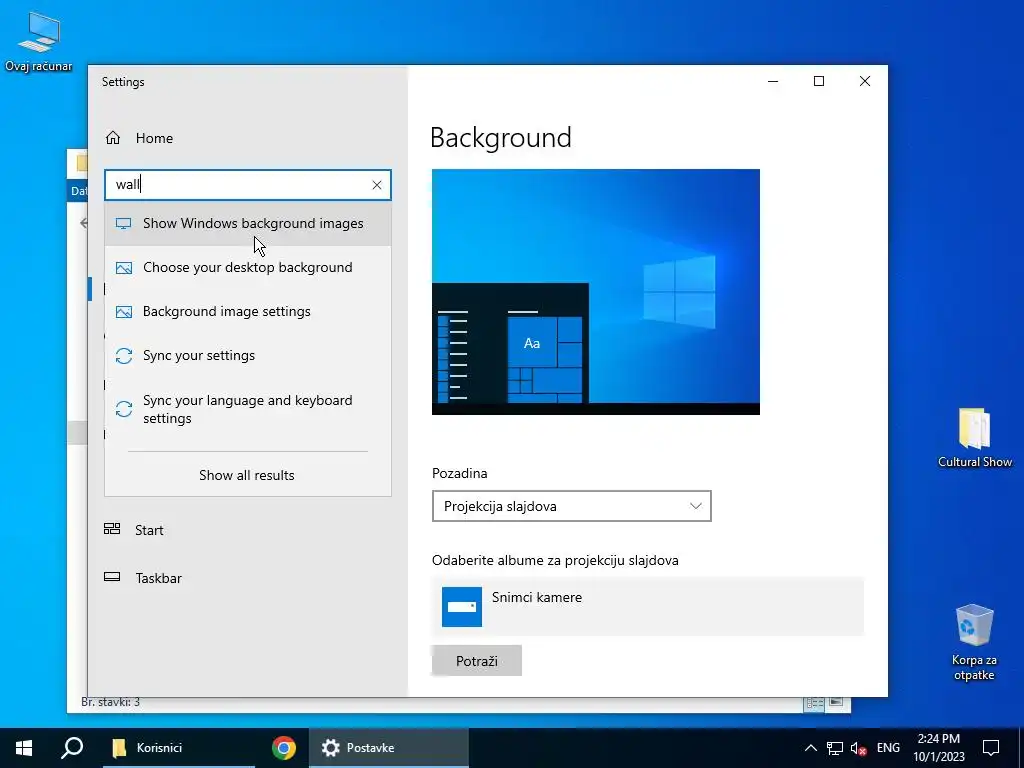Open the clock showing 2:24 PM

point(938,748)
